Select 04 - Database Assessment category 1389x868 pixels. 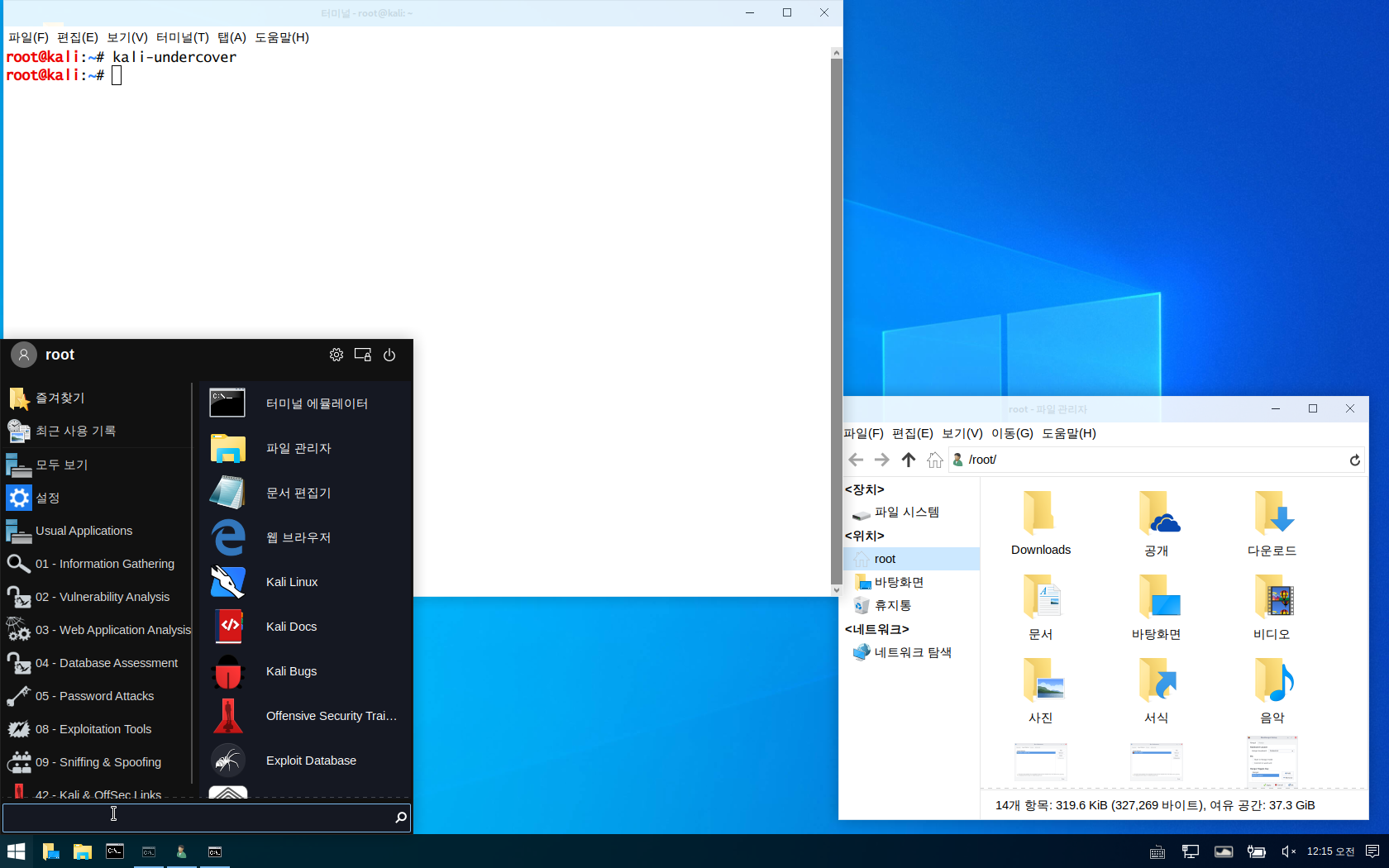click(97, 663)
